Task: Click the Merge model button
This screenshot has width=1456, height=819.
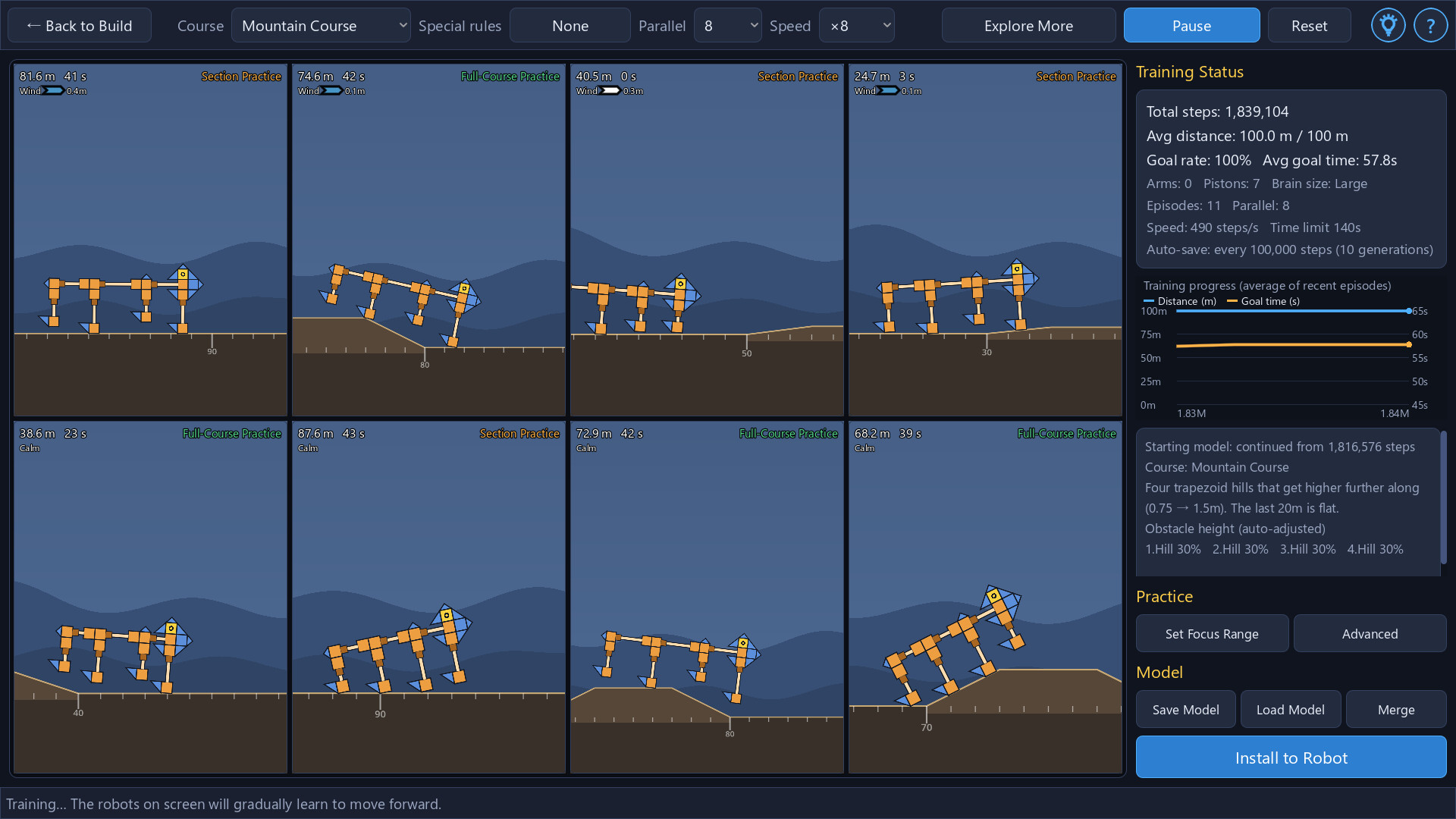Action: tap(1395, 709)
